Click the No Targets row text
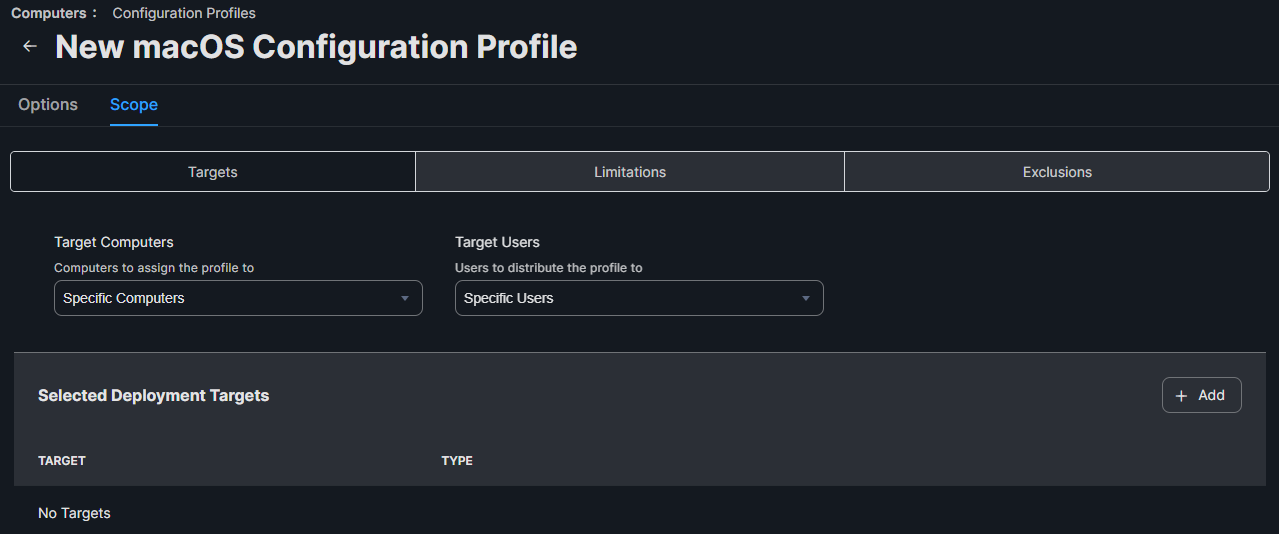The width and height of the screenshot is (1279, 534). (x=74, y=513)
